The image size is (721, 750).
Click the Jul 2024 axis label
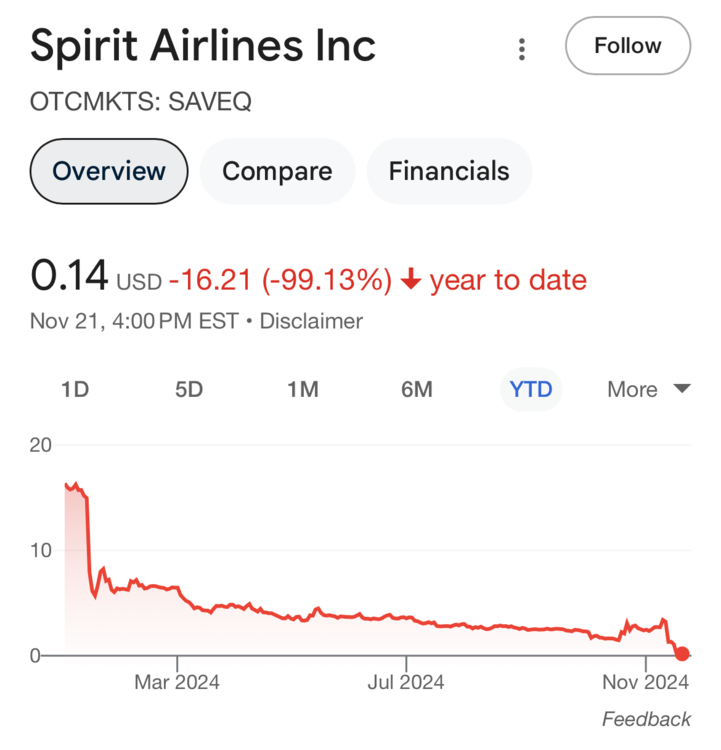point(406,683)
